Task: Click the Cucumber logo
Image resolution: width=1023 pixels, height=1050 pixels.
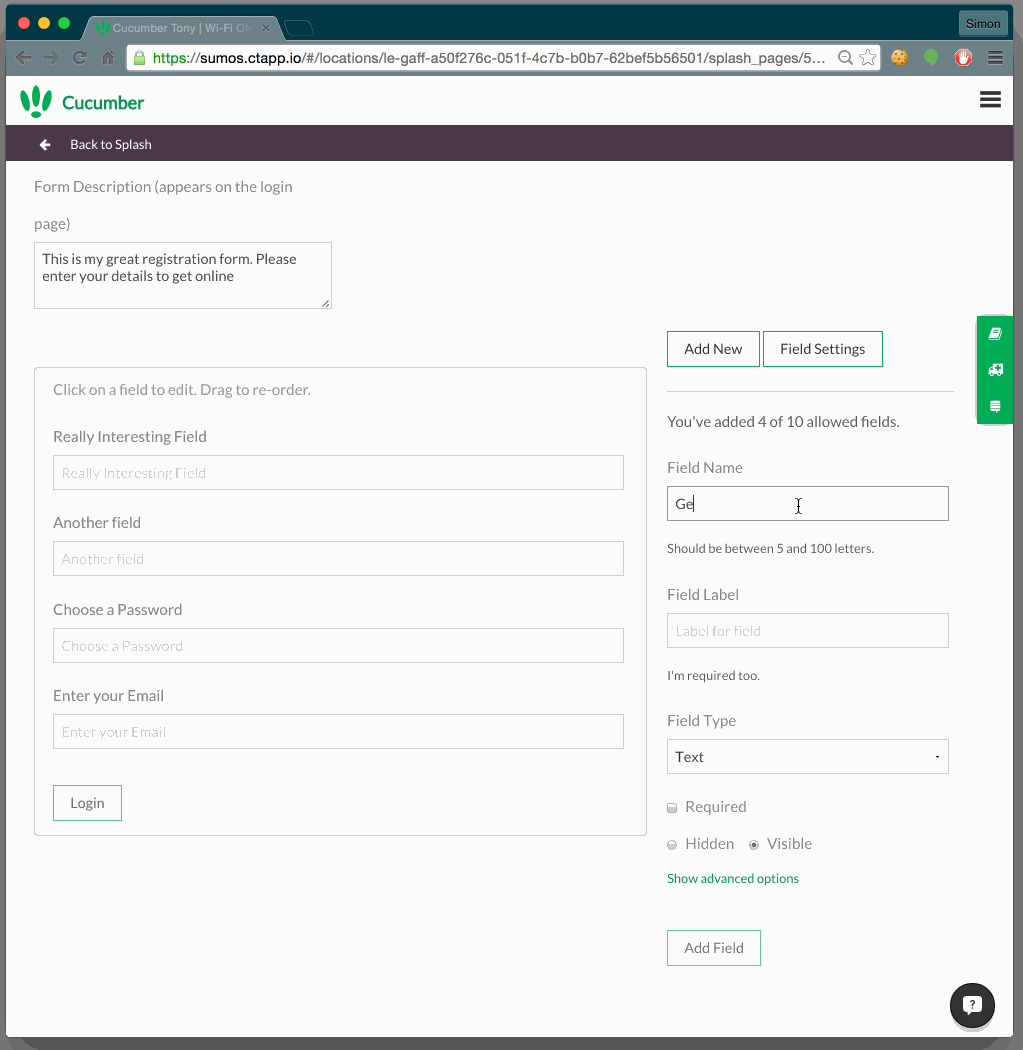Action: click(x=82, y=102)
